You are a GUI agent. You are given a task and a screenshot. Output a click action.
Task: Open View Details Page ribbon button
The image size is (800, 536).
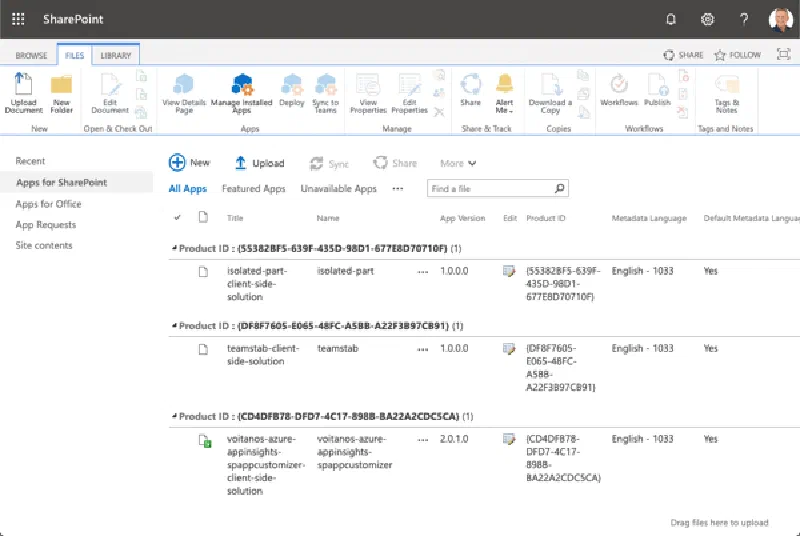pos(184,93)
